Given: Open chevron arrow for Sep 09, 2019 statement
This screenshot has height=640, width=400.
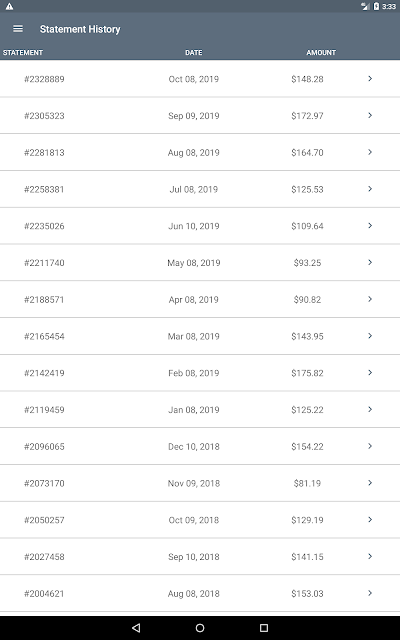Looking at the screenshot, I should (370, 115).
